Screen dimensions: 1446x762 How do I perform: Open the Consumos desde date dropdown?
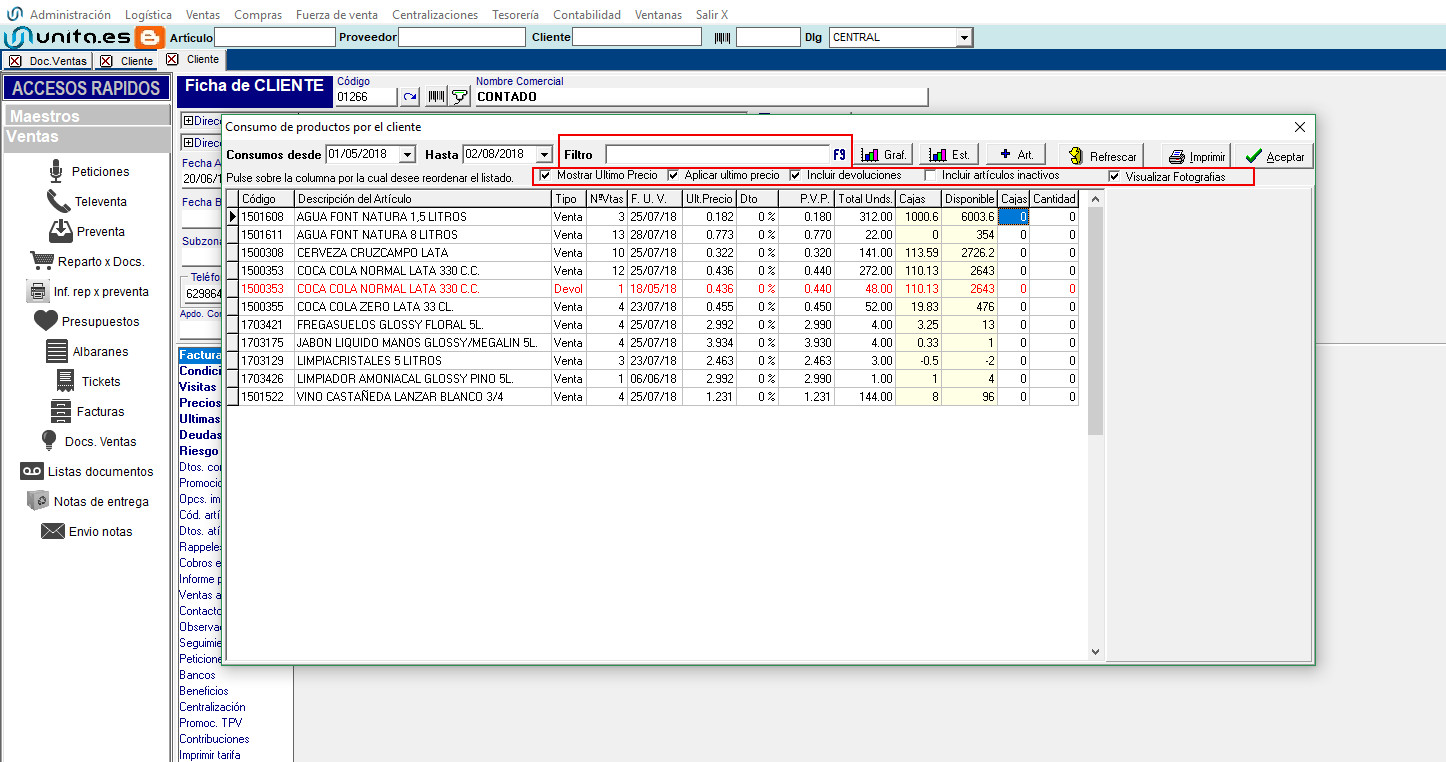[407, 155]
